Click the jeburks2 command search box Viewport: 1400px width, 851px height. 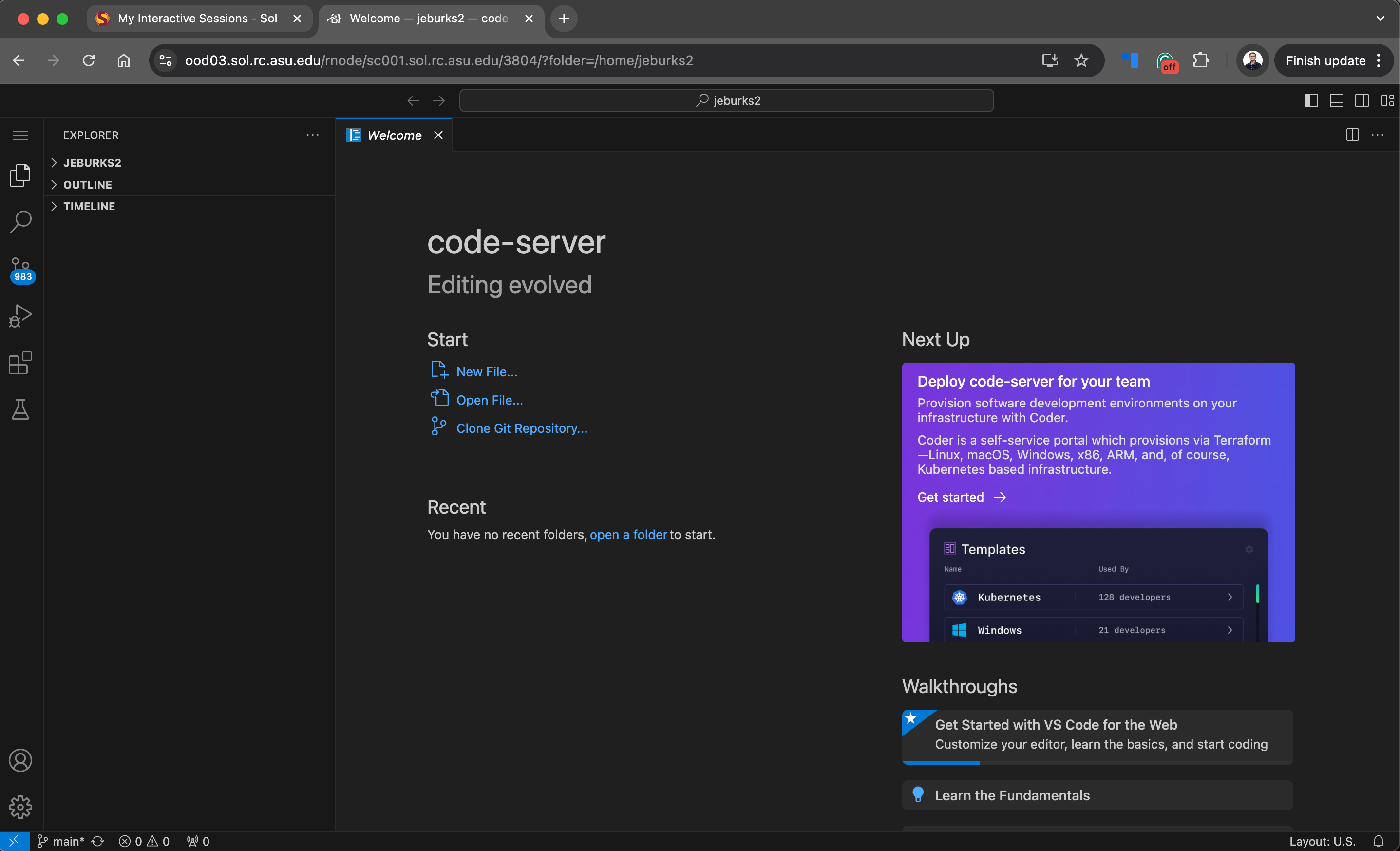[x=726, y=100]
